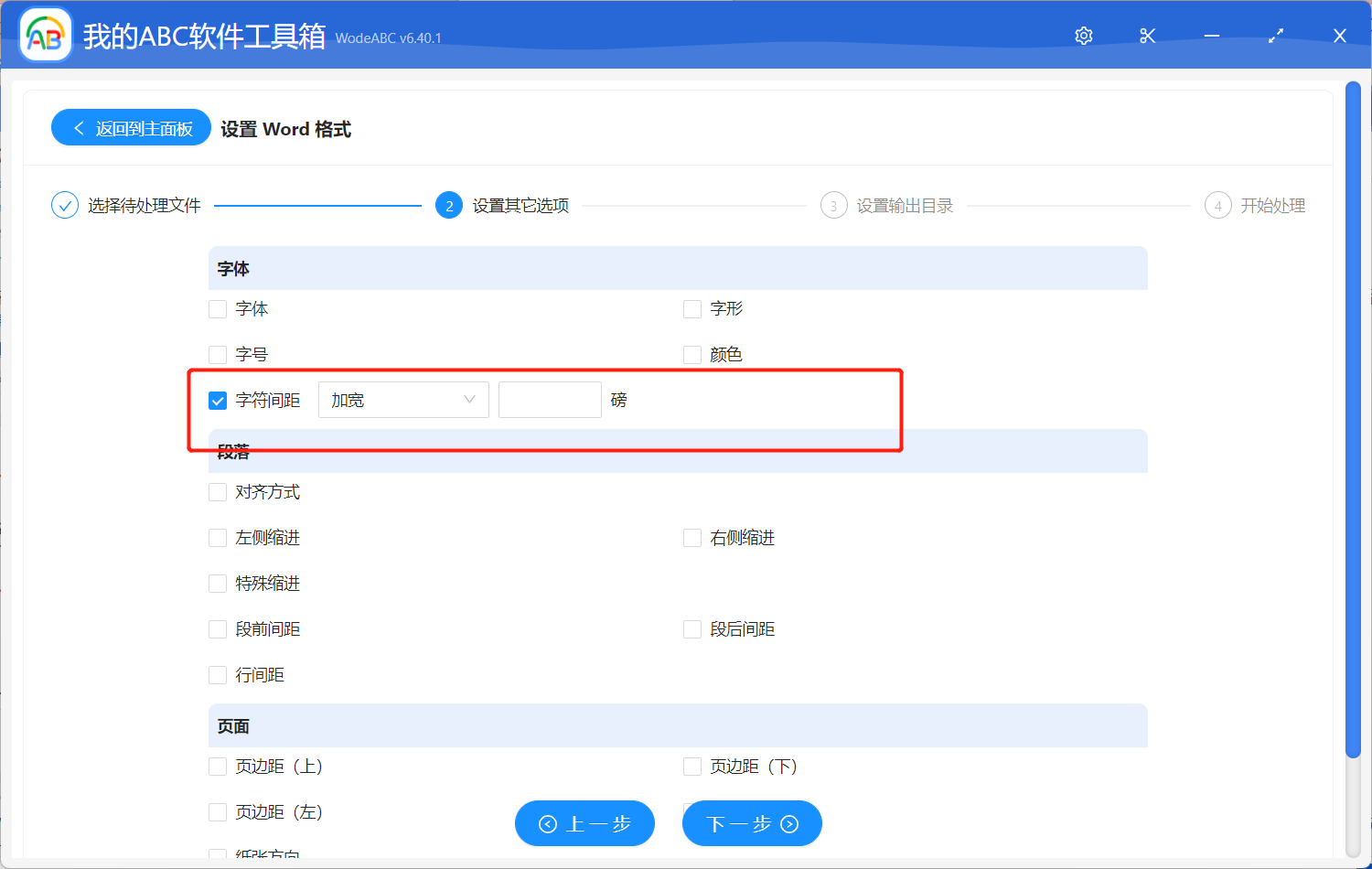Screen dimensions: 1372x869
Task: Click the step 2 number circle
Action: click(x=449, y=206)
